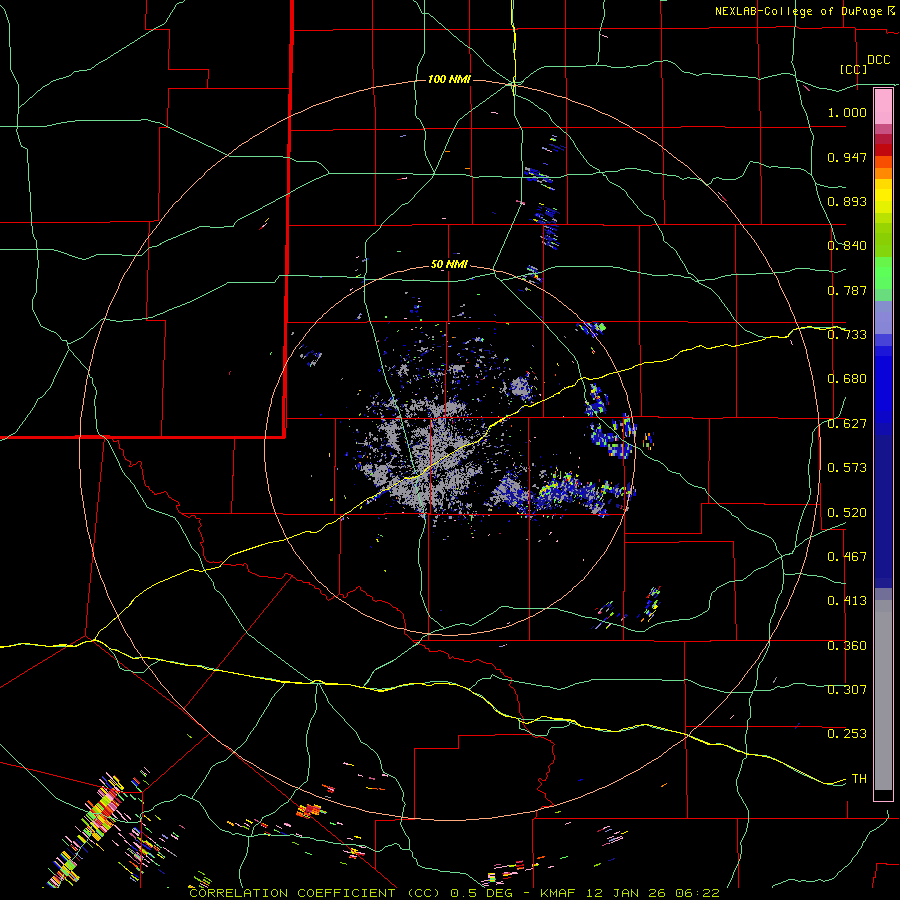
Task: Click the 50 NMI range ring label
Action: 449,265
